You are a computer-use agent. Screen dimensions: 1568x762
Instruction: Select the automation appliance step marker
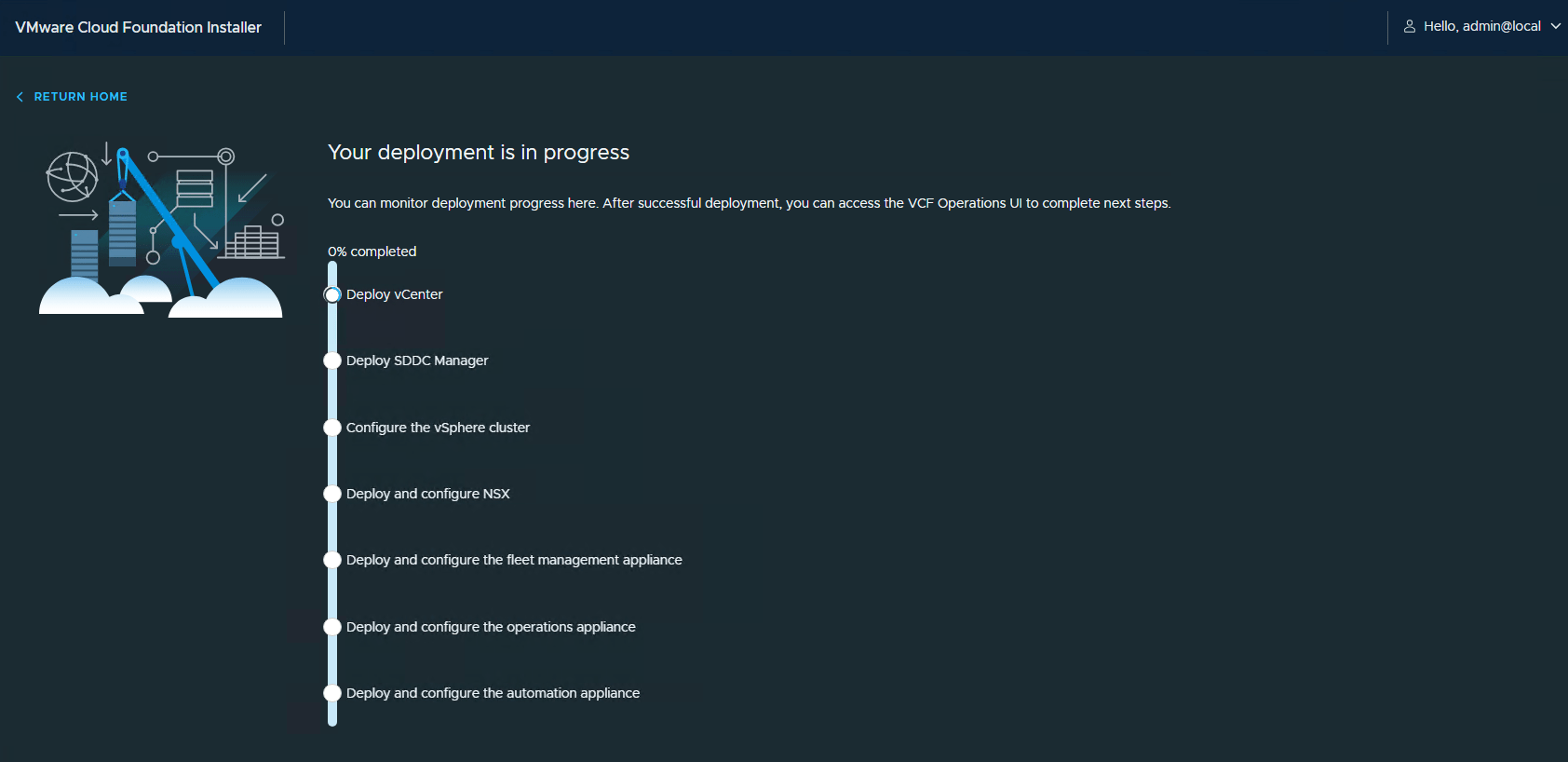point(332,693)
